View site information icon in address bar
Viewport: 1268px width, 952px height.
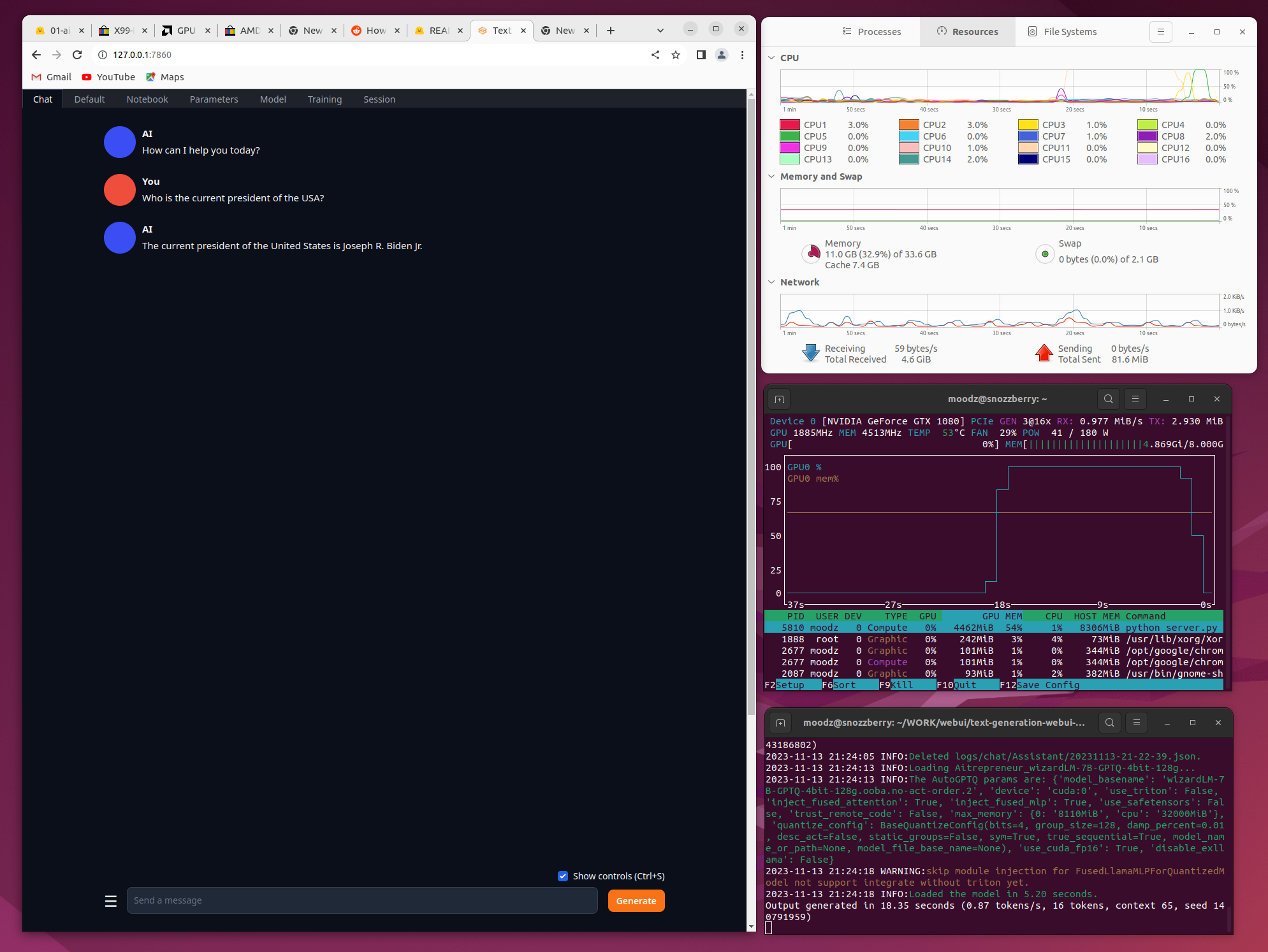[x=102, y=55]
